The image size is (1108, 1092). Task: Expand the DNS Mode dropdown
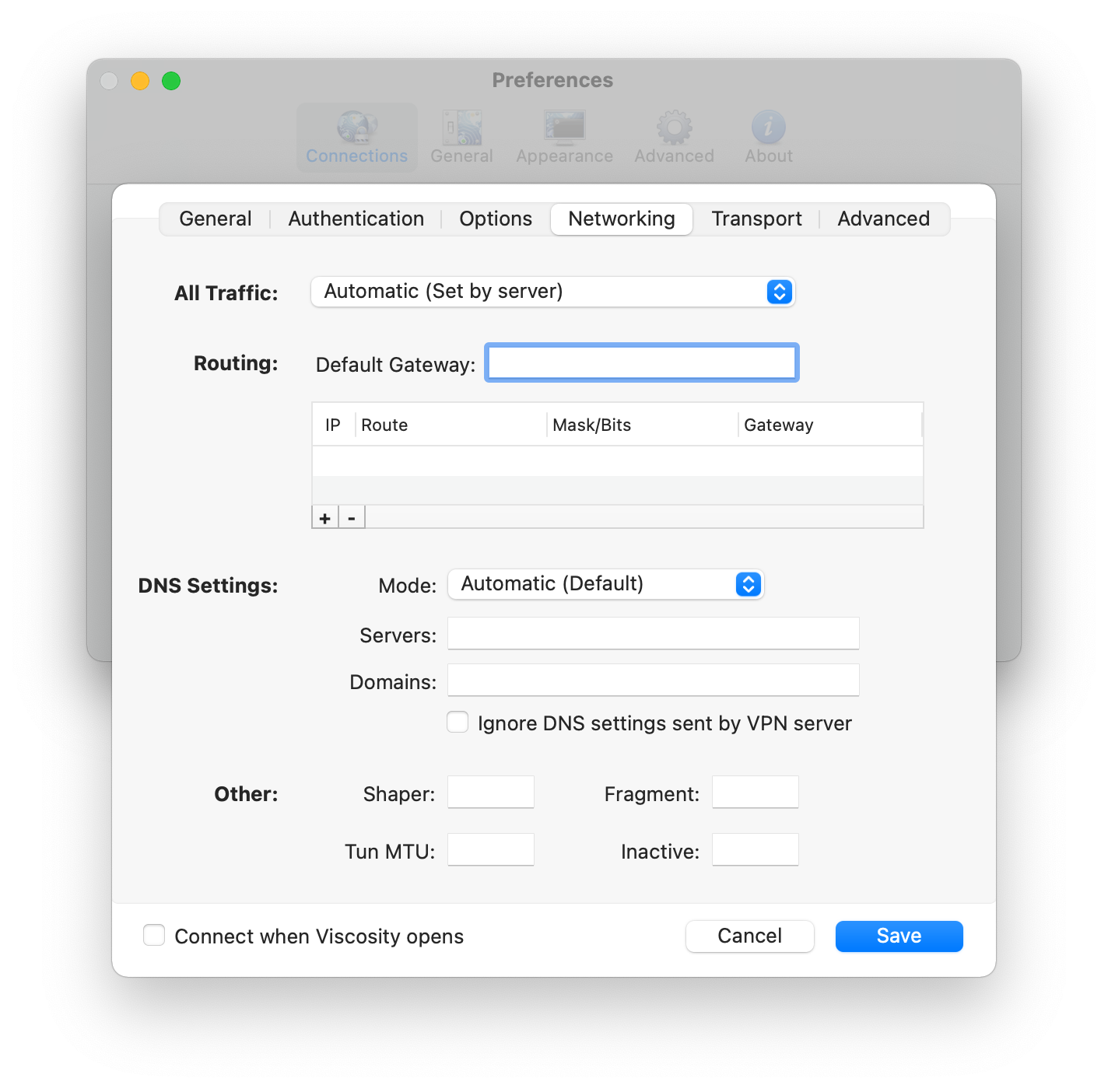pos(605,584)
